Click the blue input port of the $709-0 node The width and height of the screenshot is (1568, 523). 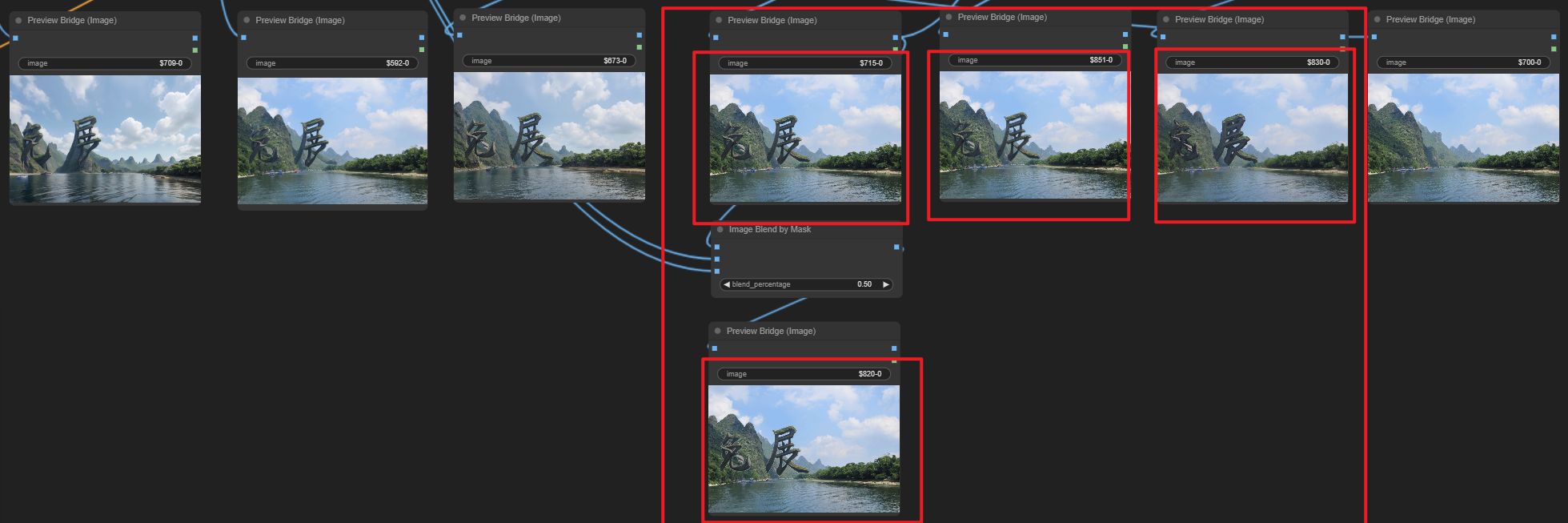[15, 38]
